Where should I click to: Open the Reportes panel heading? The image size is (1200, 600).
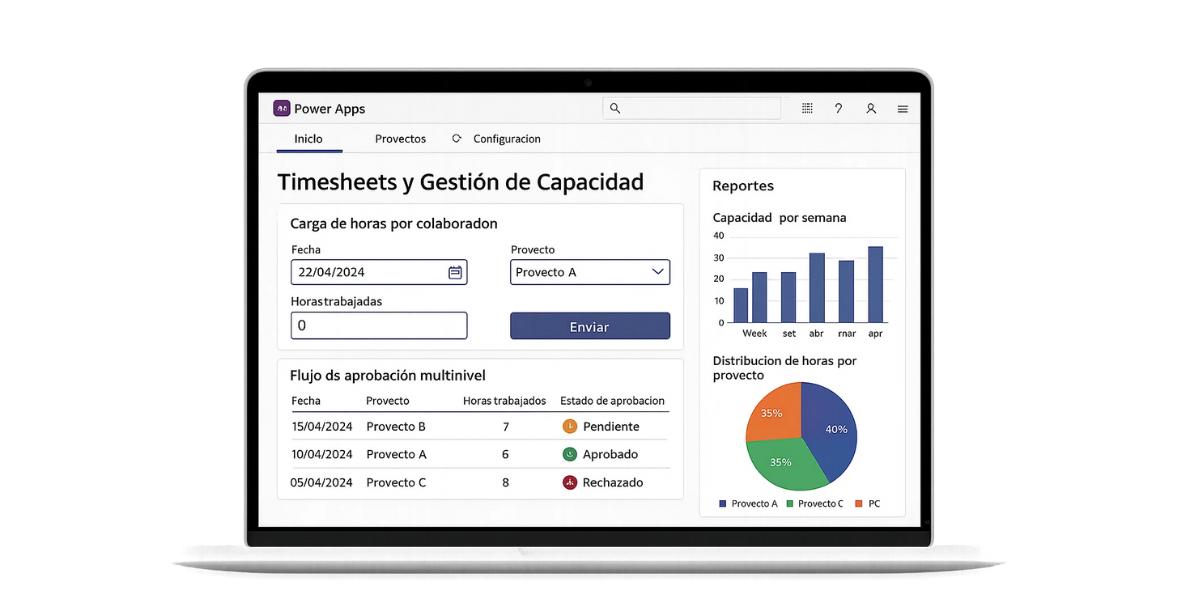point(742,185)
